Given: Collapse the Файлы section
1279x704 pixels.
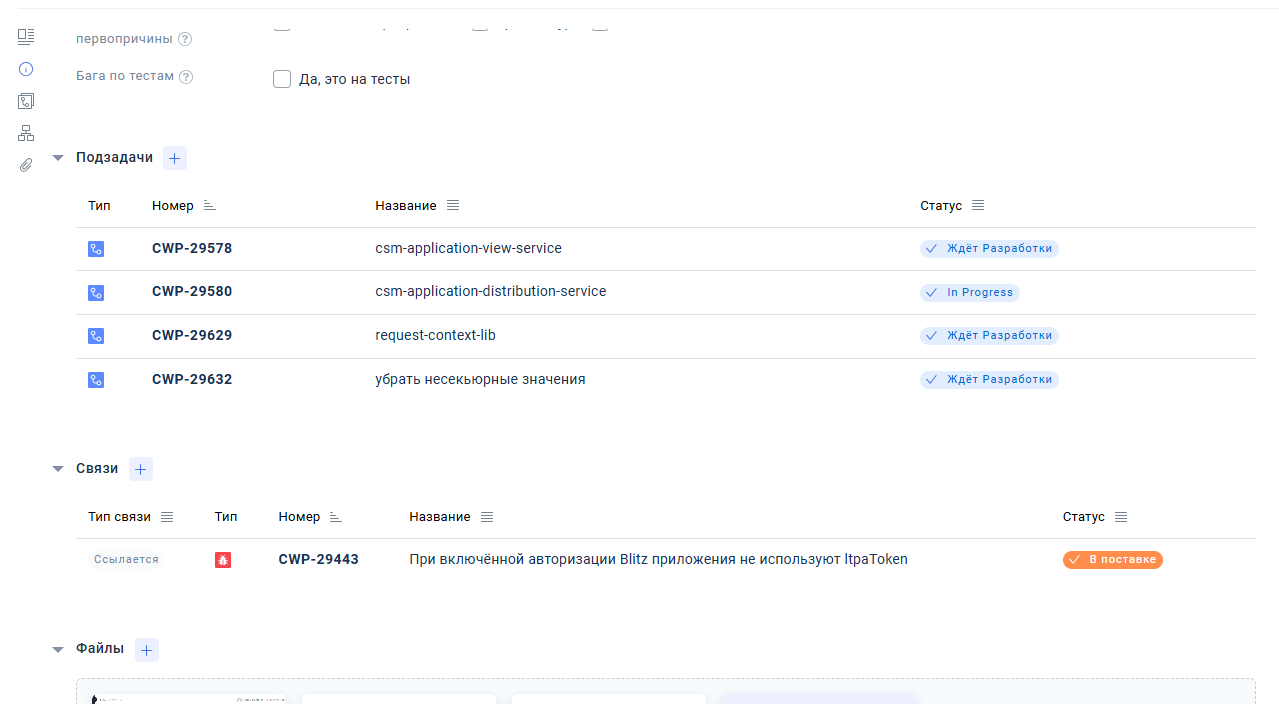Looking at the screenshot, I should [x=58, y=650].
